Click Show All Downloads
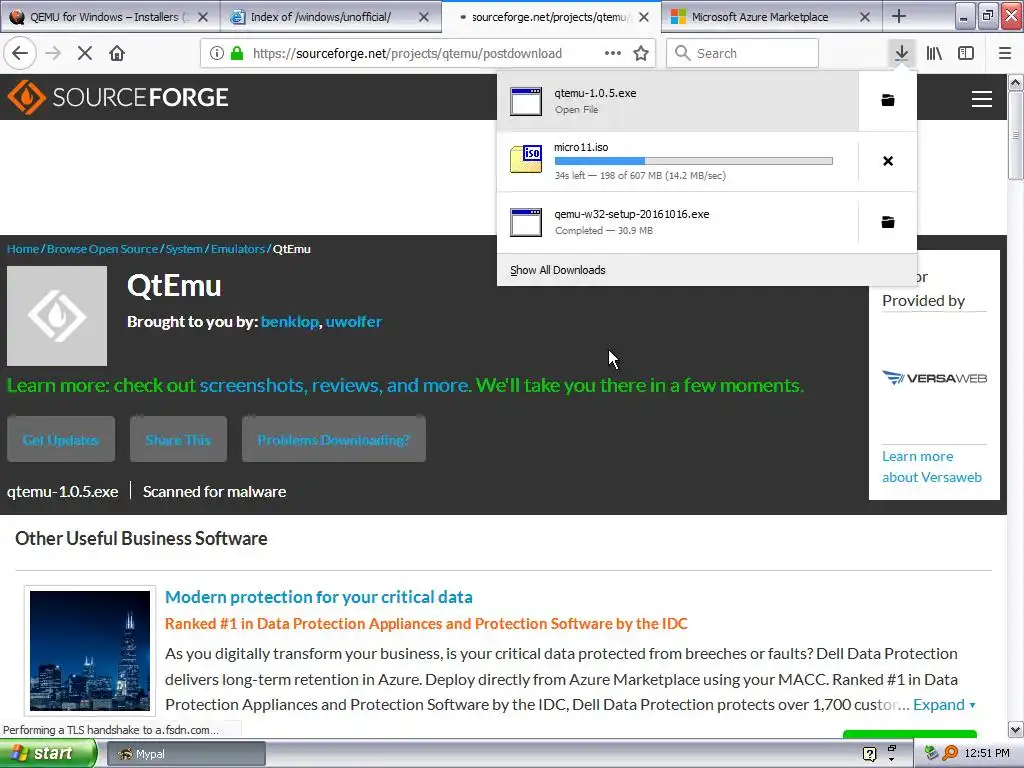 (x=558, y=270)
